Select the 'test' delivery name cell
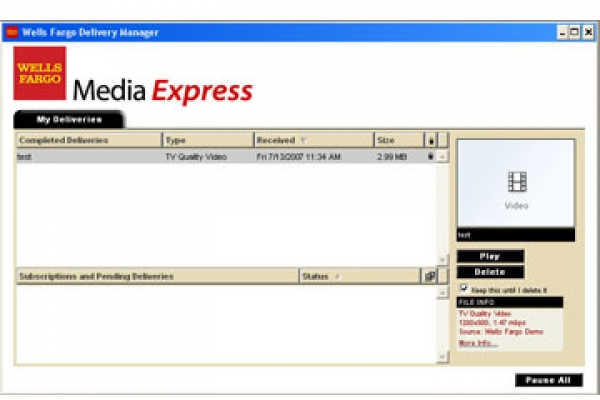 [24, 157]
